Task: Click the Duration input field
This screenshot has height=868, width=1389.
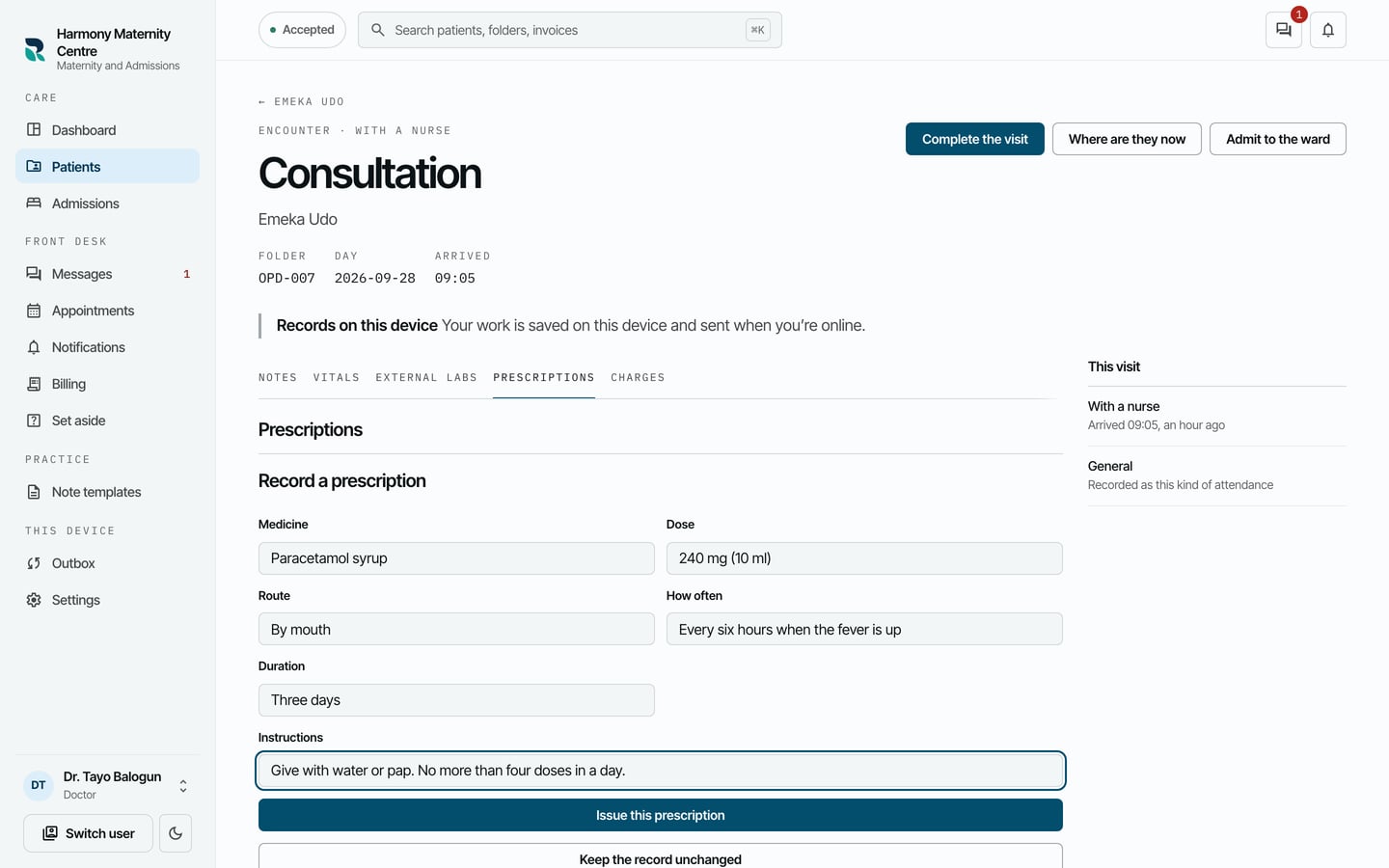Action: 456,700
